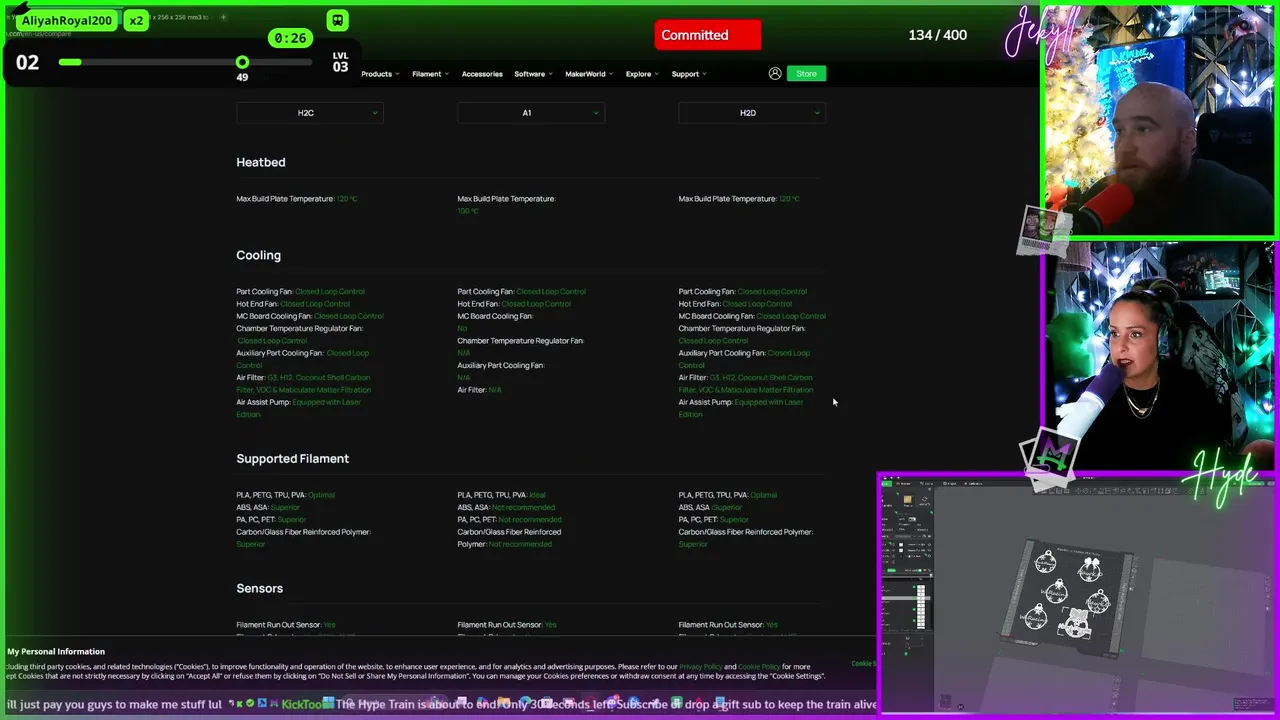
Task: Click the LVL 03 level indicator
Action: pyautogui.click(x=340, y=62)
